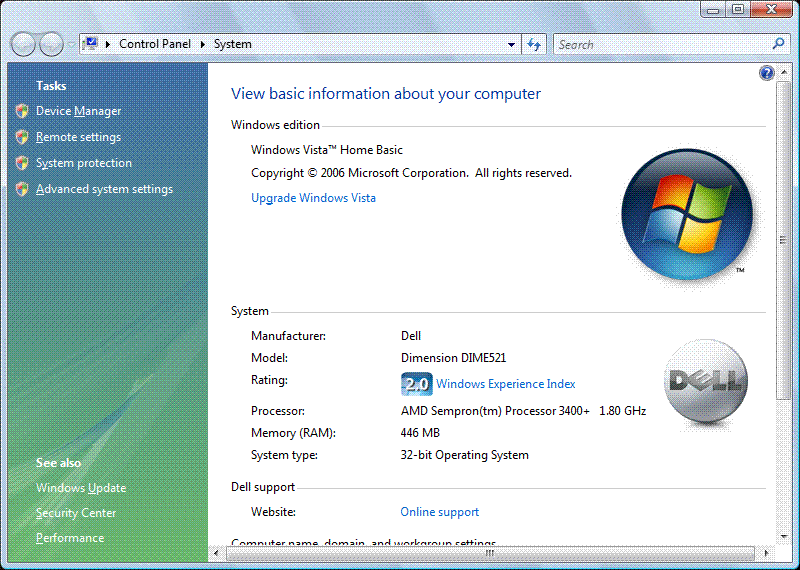Open System protection task link

pos(84,163)
